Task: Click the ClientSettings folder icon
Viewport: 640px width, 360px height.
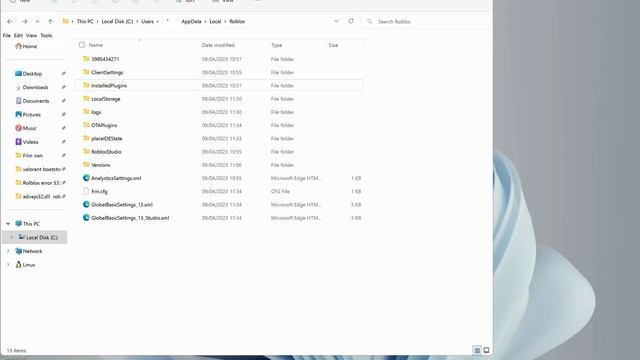Action: [86, 72]
